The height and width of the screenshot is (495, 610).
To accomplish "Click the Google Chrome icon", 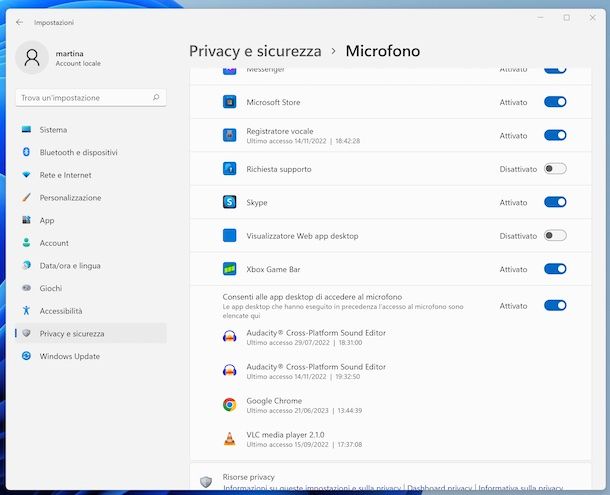I will [230, 405].
